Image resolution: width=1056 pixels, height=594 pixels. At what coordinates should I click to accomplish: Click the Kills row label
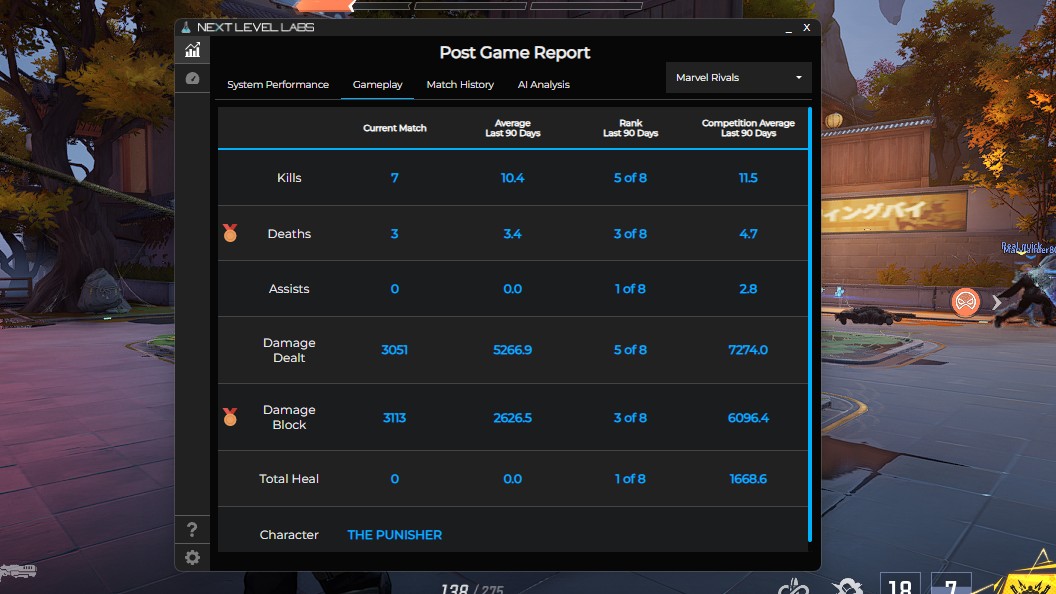[x=289, y=178]
